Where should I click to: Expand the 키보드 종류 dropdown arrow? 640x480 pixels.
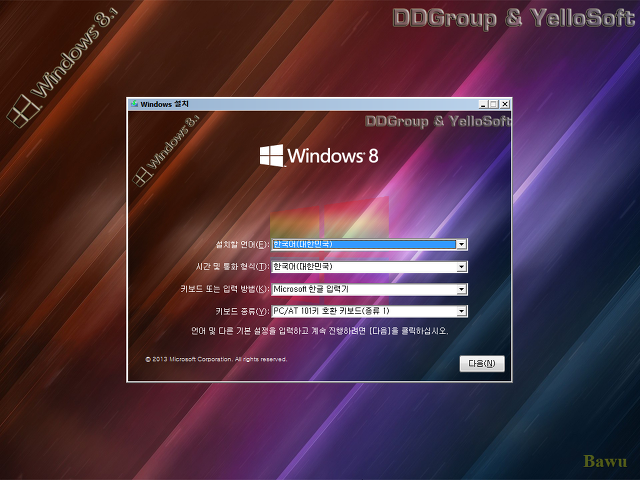click(461, 311)
